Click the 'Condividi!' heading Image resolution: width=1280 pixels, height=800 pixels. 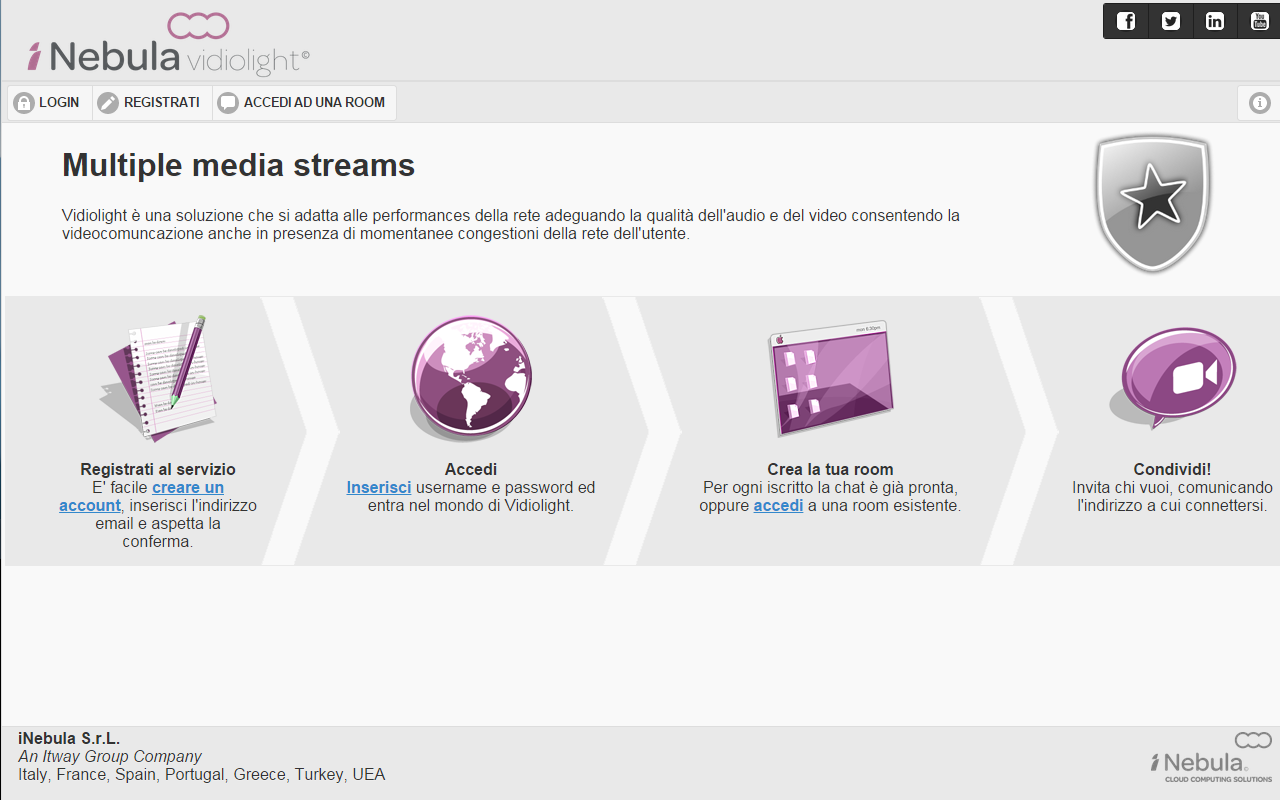point(1172,469)
